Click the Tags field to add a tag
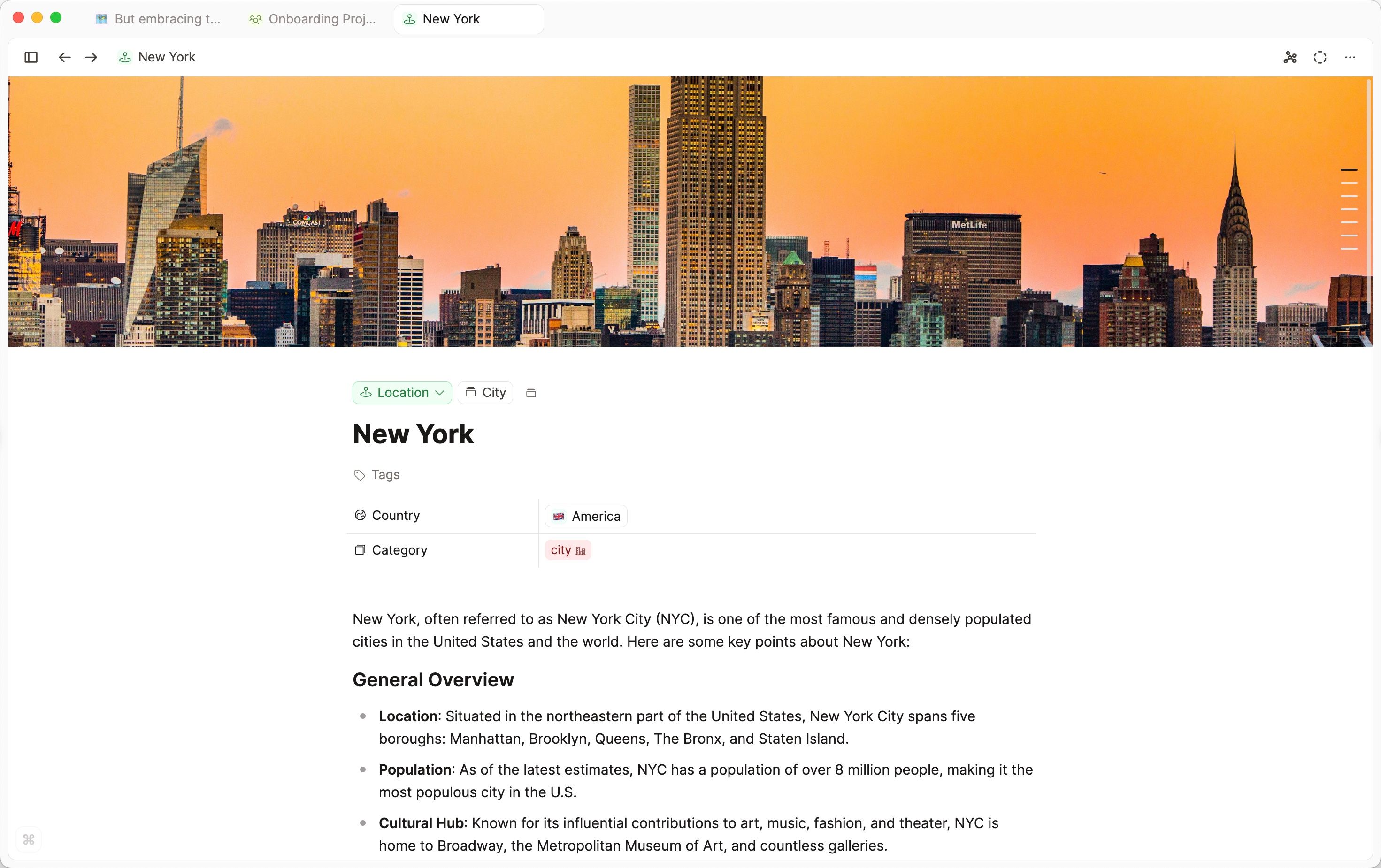This screenshot has height=868, width=1381. coord(385,475)
